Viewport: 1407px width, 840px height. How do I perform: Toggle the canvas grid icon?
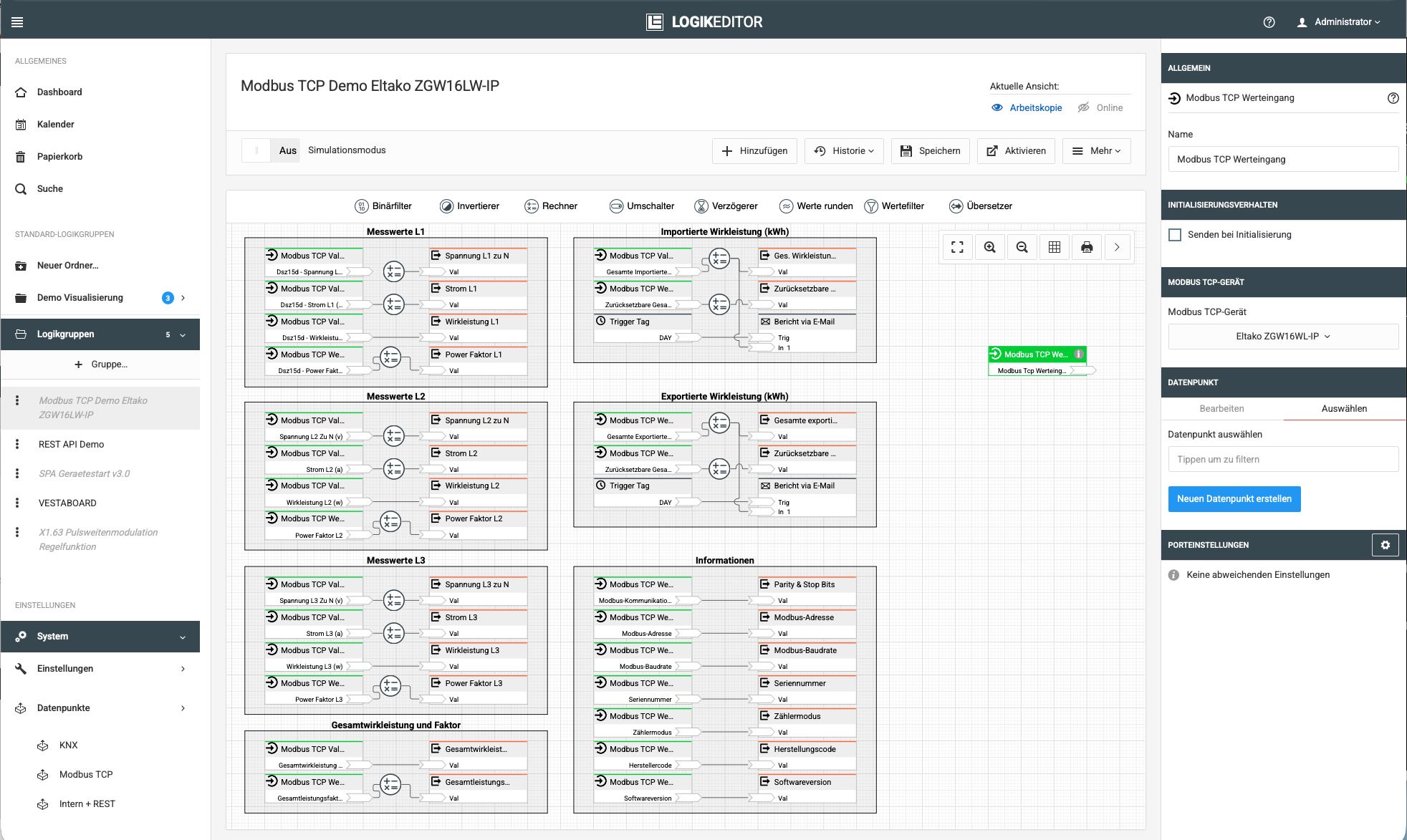coord(1055,247)
